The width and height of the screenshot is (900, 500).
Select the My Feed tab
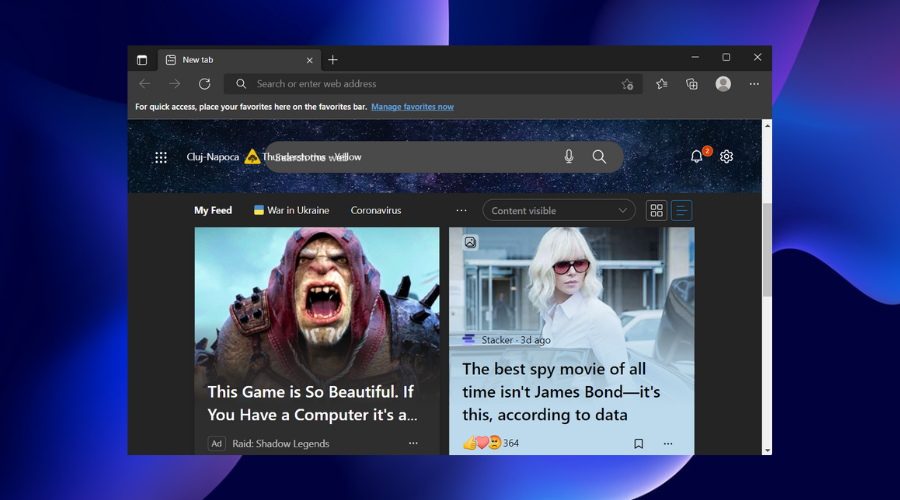tap(213, 210)
